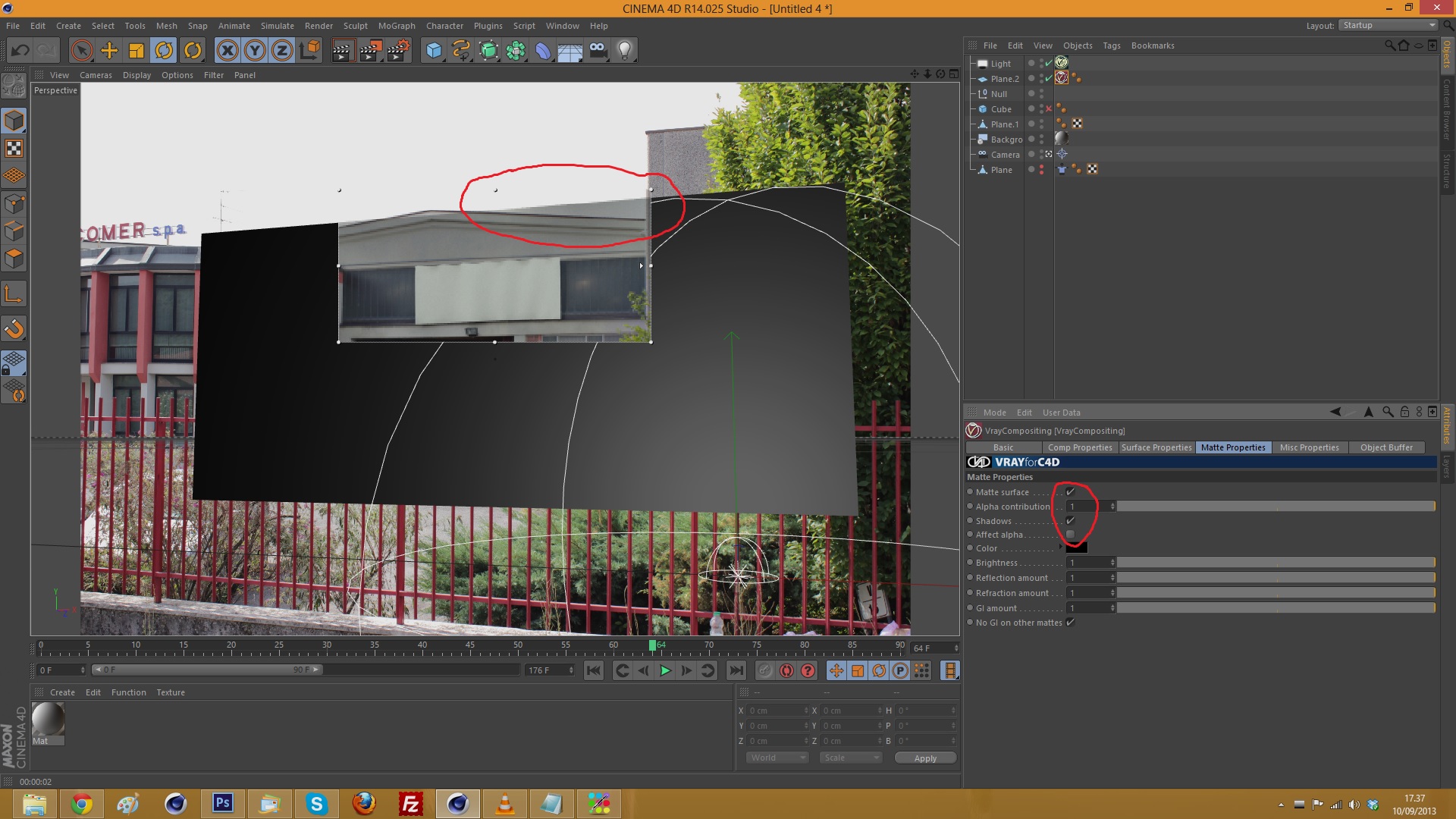Toggle Y-axis lock icon

(255, 51)
